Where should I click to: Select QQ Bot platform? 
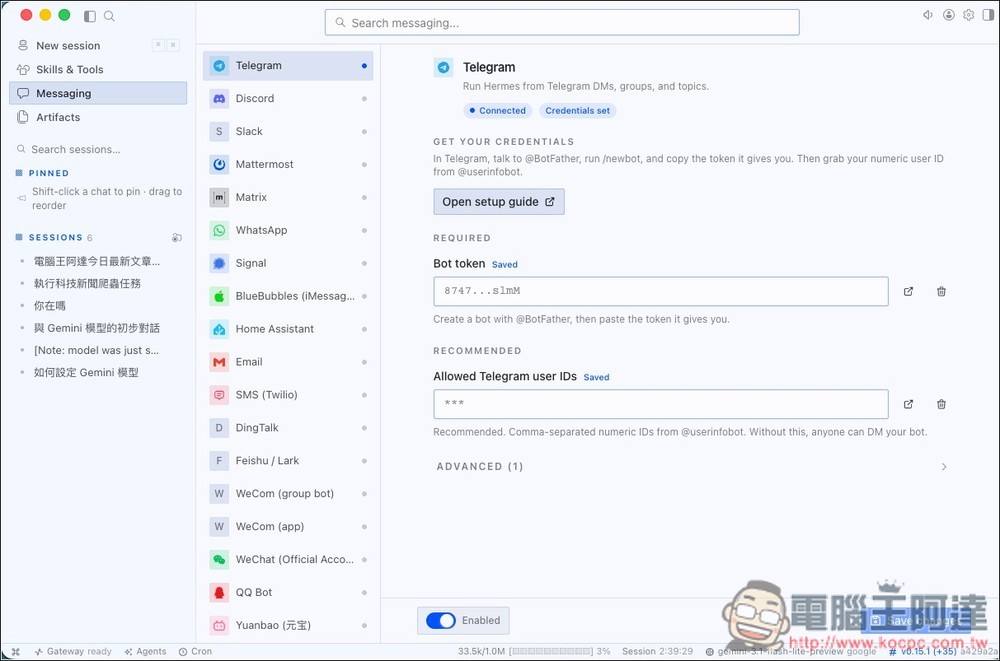[x=288, y=592]
